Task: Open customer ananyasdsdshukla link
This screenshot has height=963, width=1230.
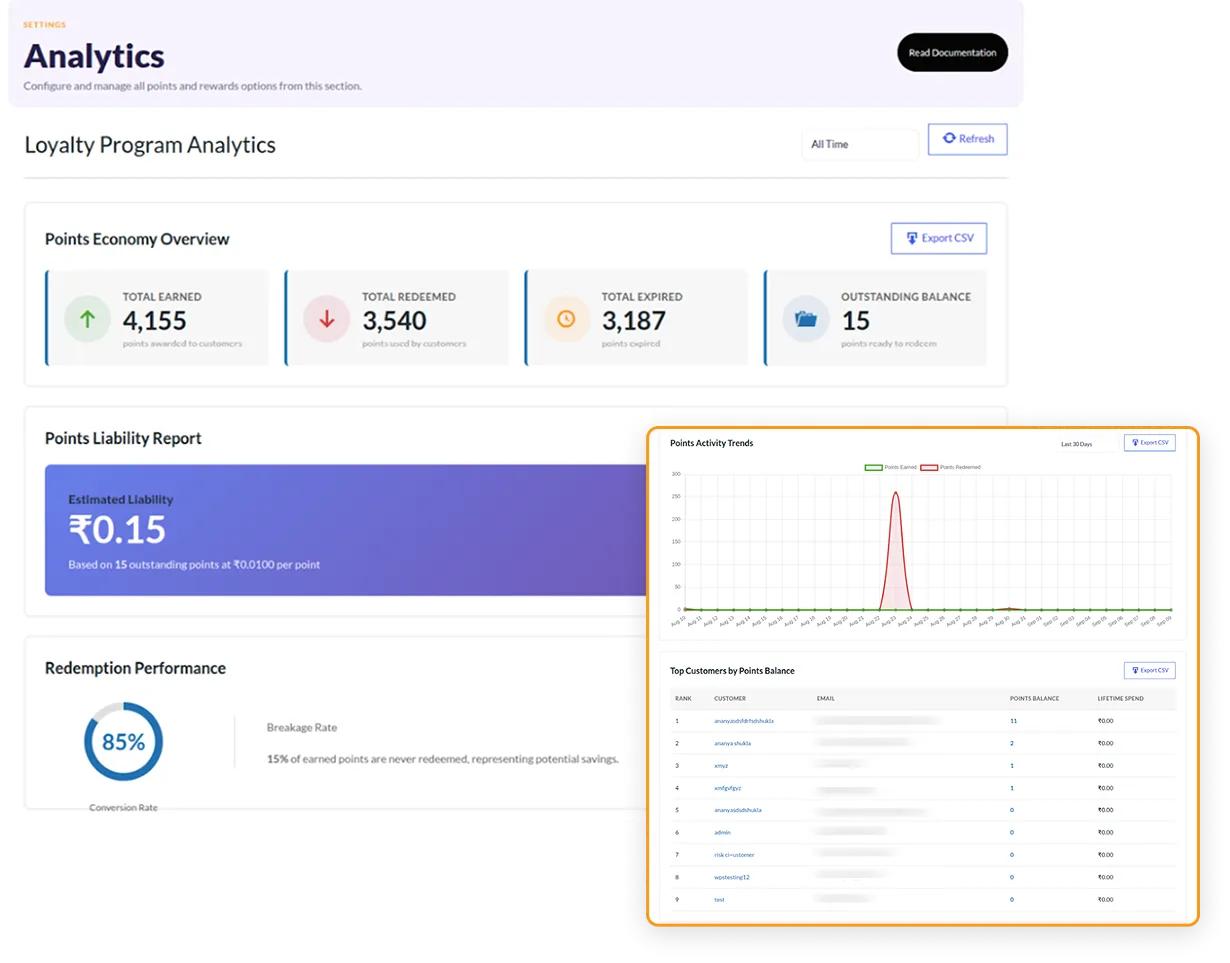Action: coord(738,810)
